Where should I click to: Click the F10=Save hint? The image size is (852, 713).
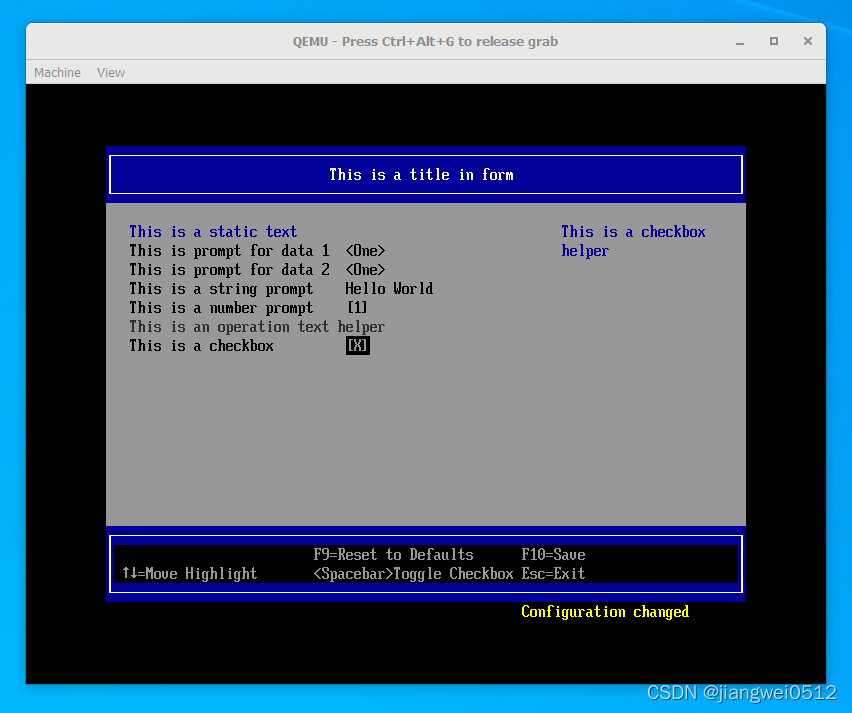click(553, 555)
